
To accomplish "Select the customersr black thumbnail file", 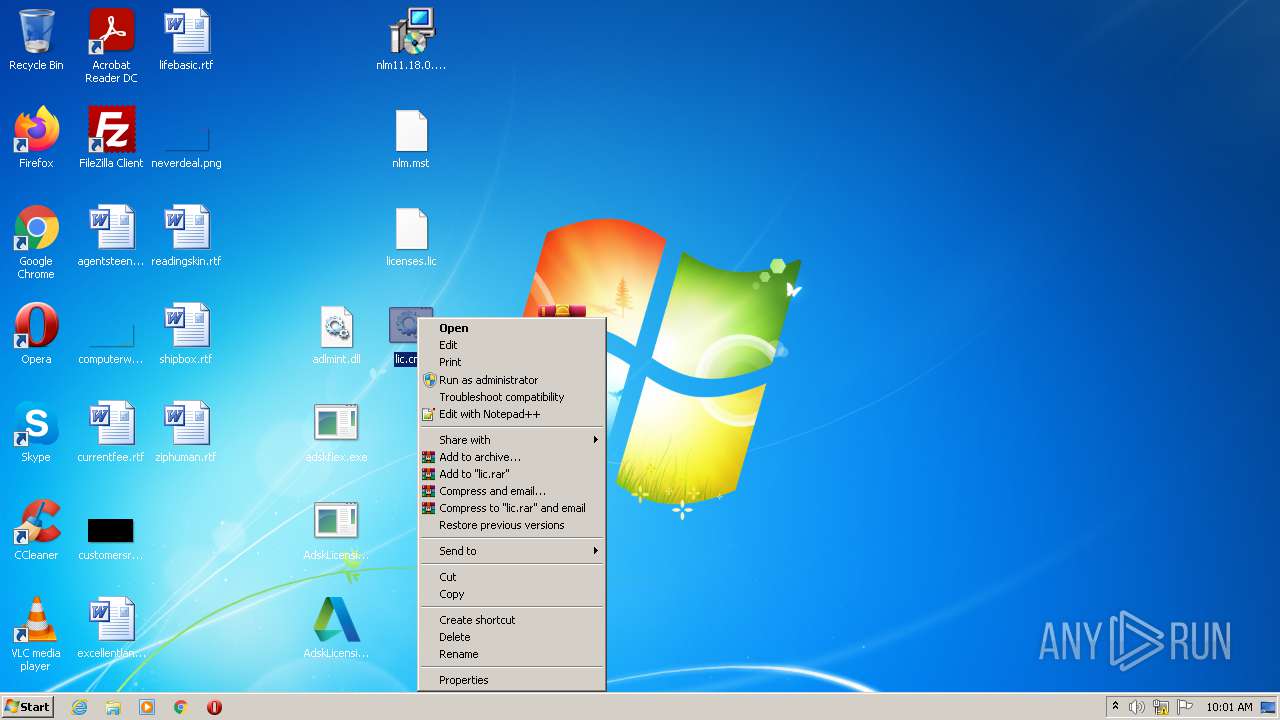I will pos(111,538).
